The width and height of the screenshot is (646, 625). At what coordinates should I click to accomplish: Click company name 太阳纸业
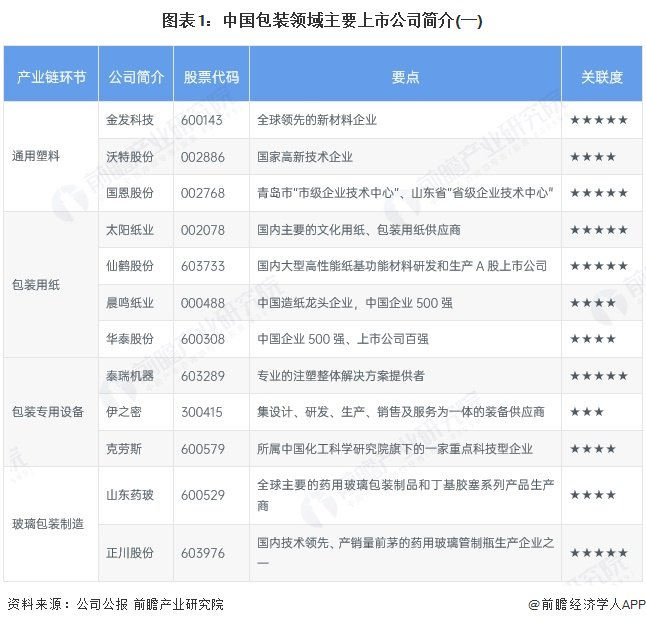(130, 229)
